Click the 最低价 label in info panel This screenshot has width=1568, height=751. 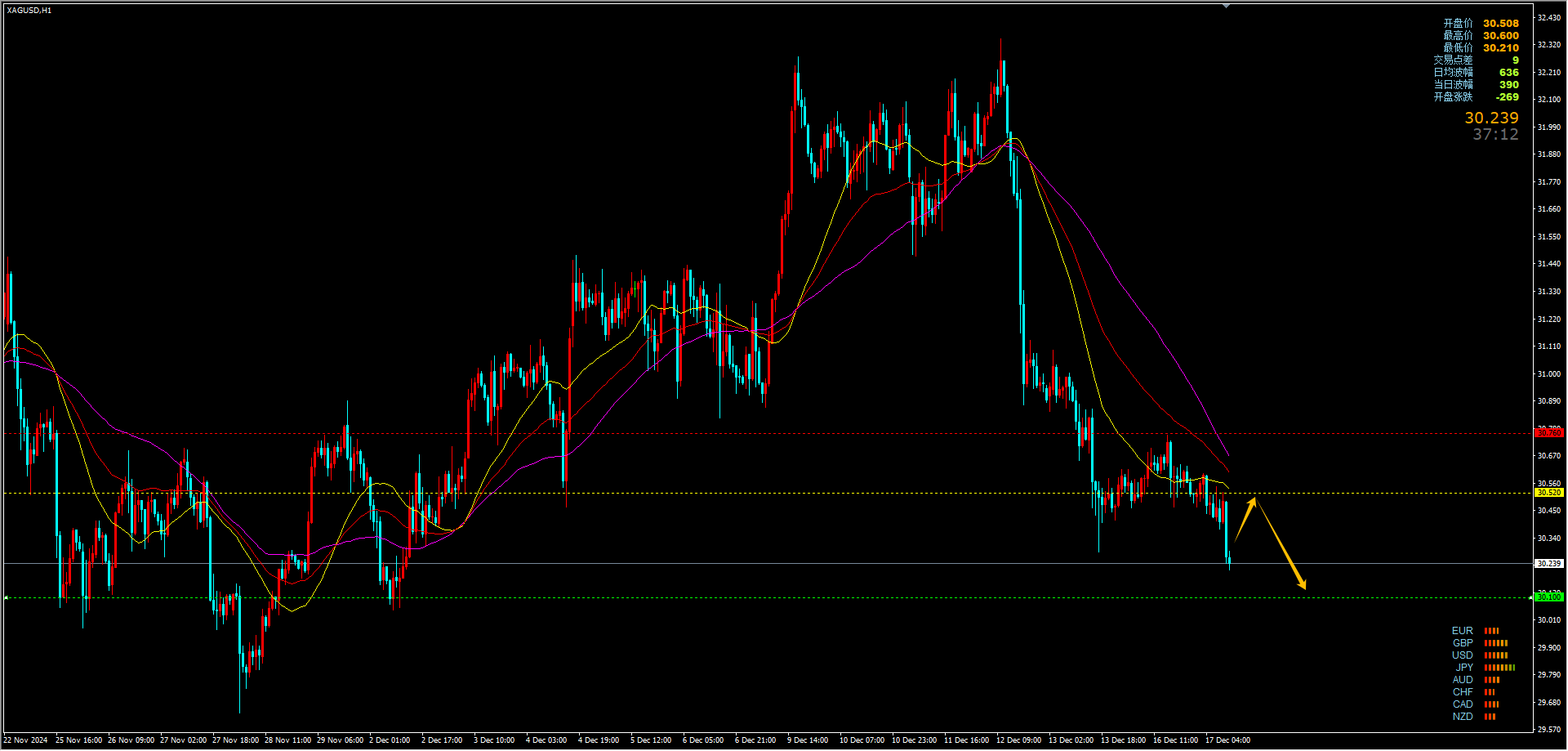[1458, 48]
